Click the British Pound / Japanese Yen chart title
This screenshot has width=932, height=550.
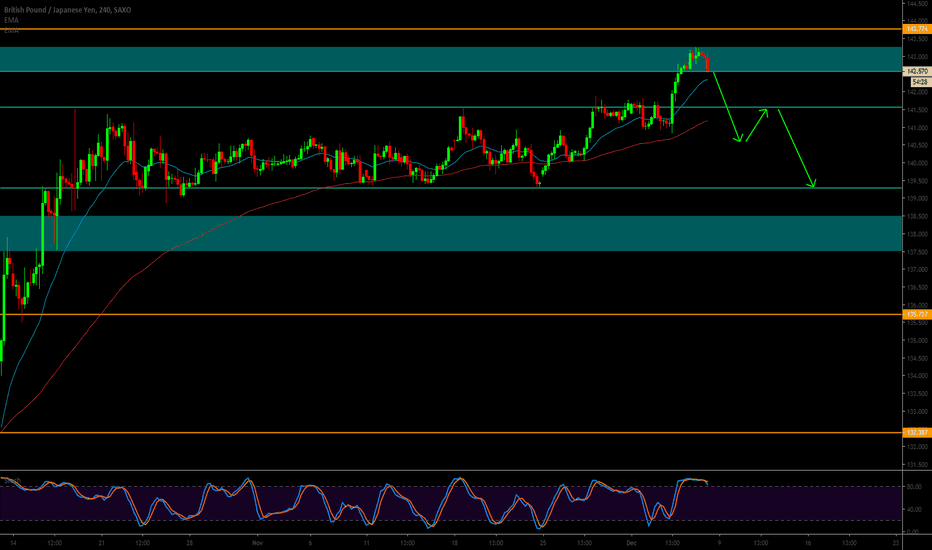[48, 10]
